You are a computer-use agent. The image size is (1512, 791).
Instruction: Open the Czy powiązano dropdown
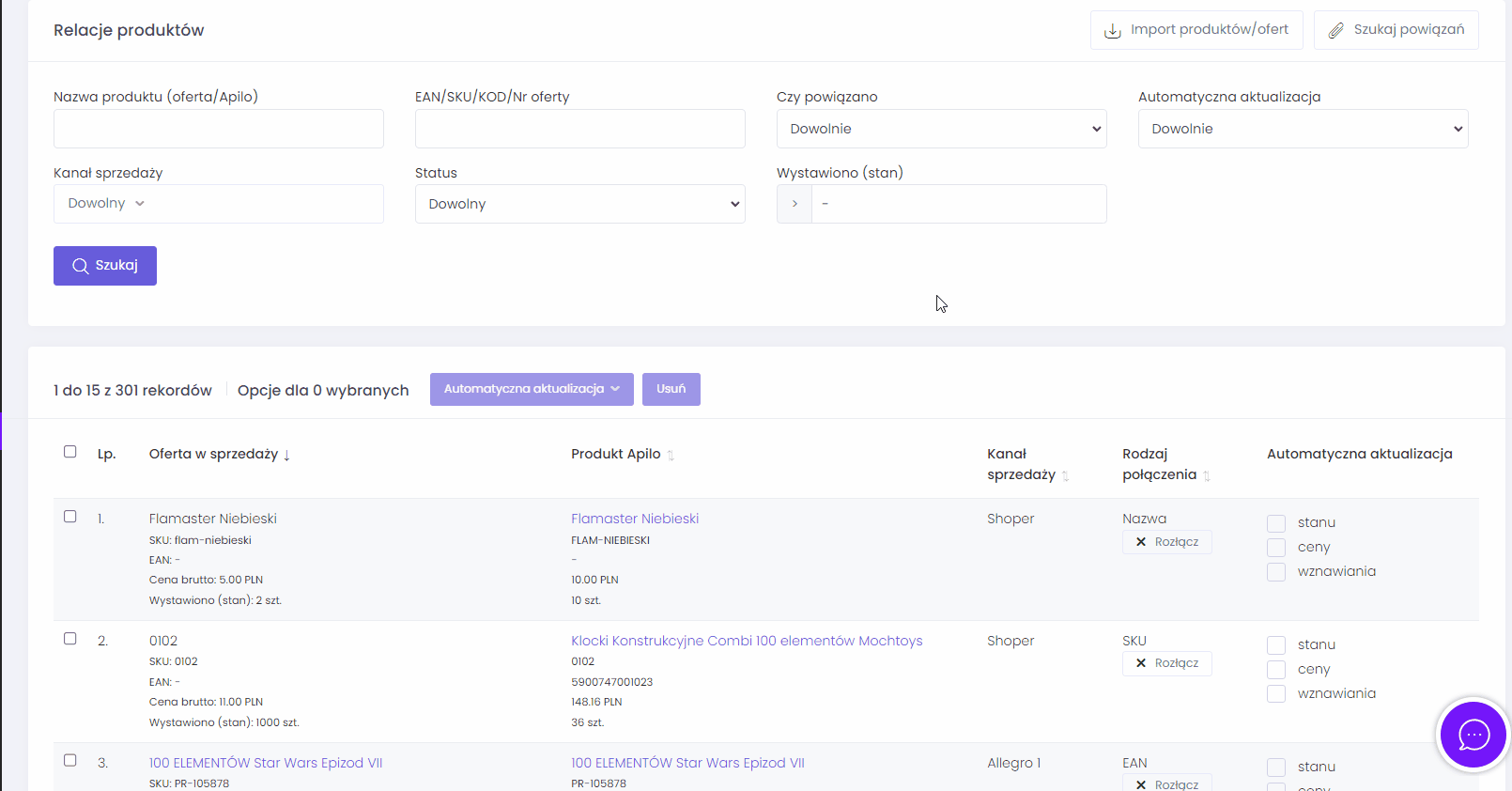click(942, 129)
